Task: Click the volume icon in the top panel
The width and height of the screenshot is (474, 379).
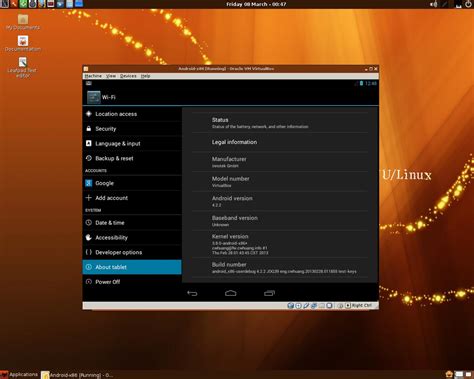Action: click(433, 4)
